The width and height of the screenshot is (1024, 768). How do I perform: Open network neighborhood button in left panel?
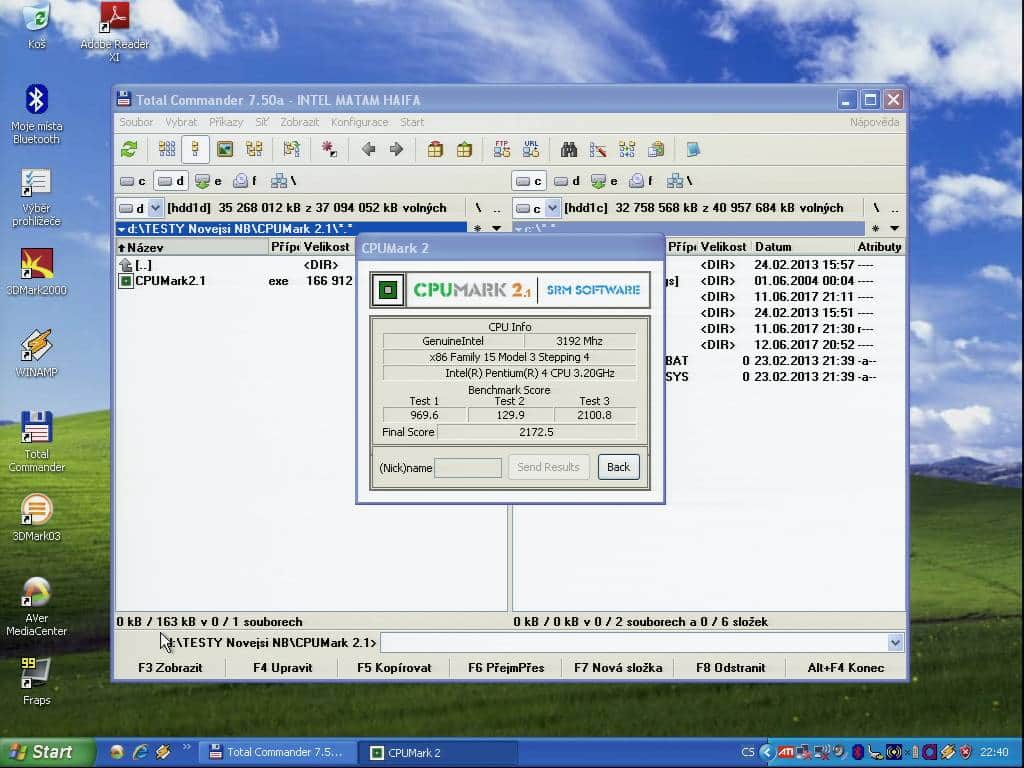[284, 181]
